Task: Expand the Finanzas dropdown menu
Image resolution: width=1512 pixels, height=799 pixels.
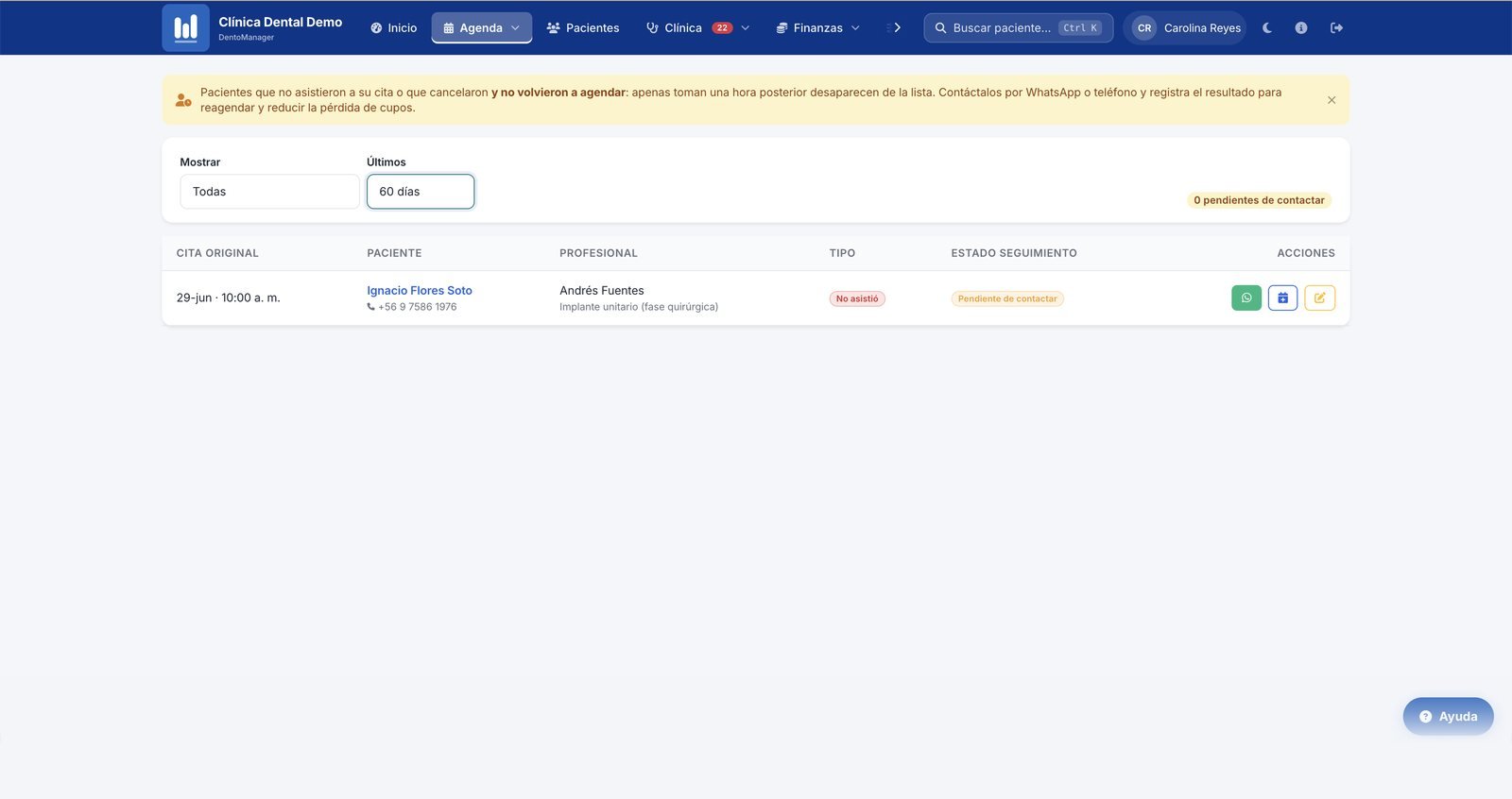Action: (818, 28)
